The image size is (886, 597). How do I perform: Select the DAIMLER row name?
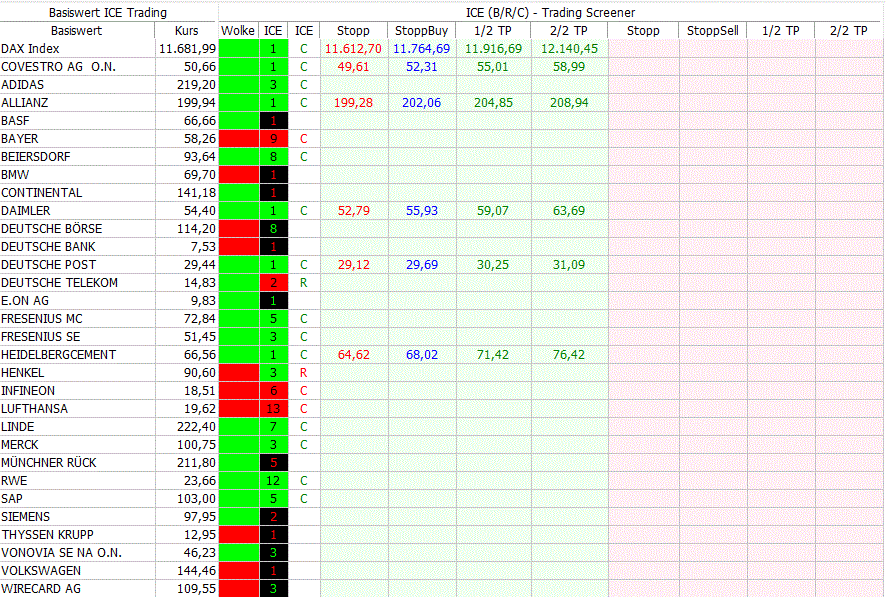click(26, 211)
